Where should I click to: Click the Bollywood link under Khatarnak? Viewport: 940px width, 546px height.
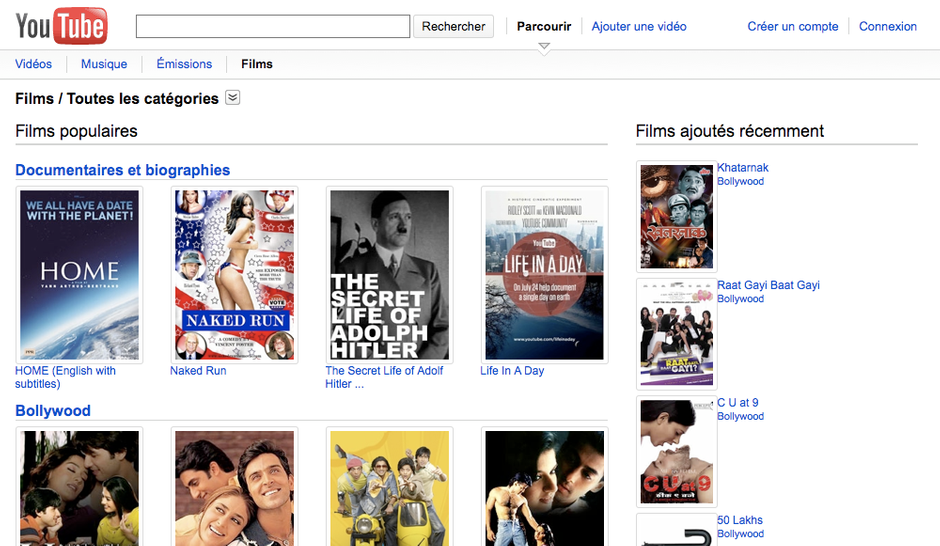(x=741, y=182)
